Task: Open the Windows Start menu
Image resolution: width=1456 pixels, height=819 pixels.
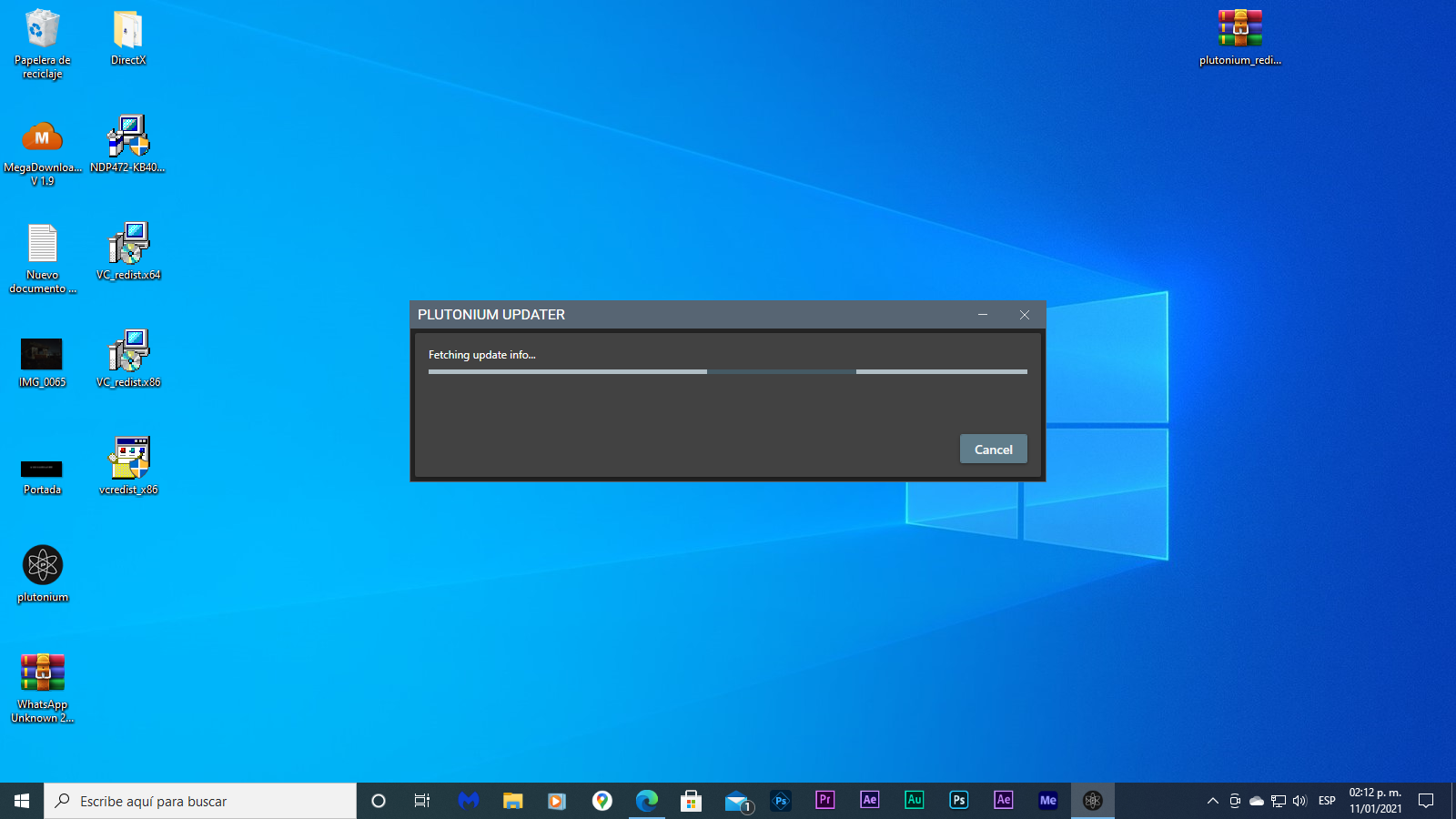Action: coord(22,801)
